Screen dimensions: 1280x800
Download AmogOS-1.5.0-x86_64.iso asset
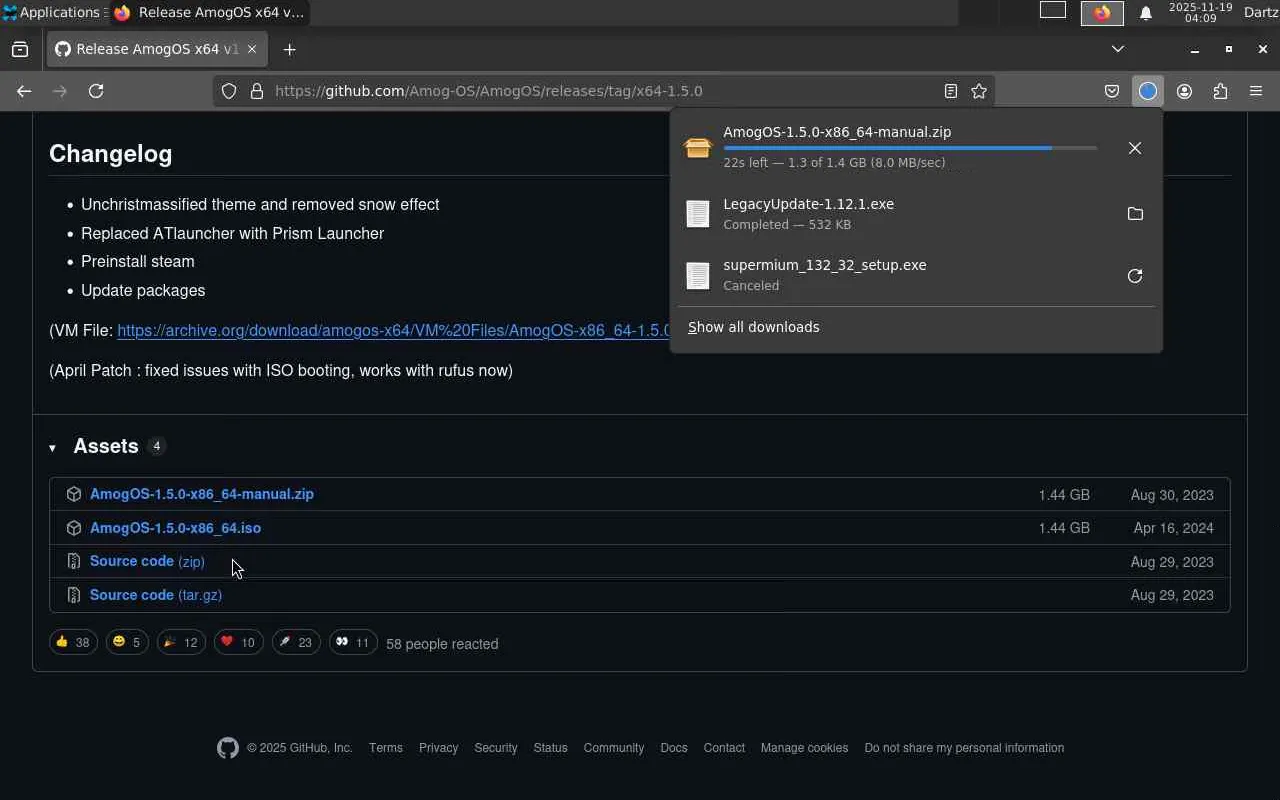[x=175, y=528]
